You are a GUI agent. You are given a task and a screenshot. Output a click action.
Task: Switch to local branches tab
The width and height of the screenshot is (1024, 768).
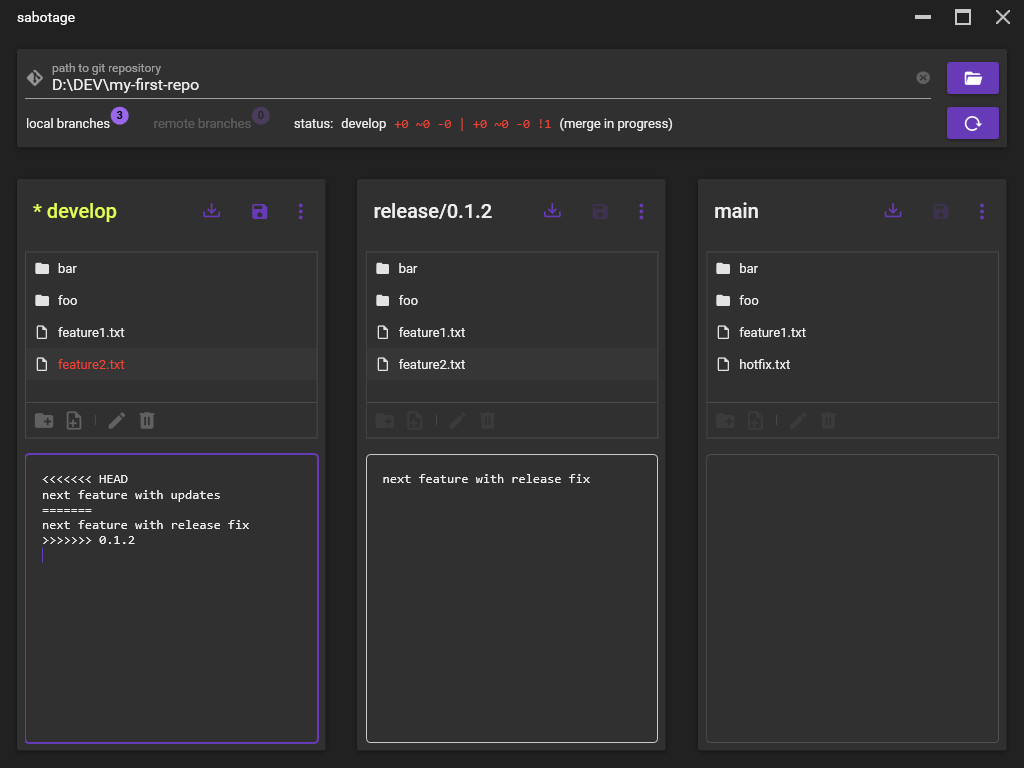click(x=68, y=123)
